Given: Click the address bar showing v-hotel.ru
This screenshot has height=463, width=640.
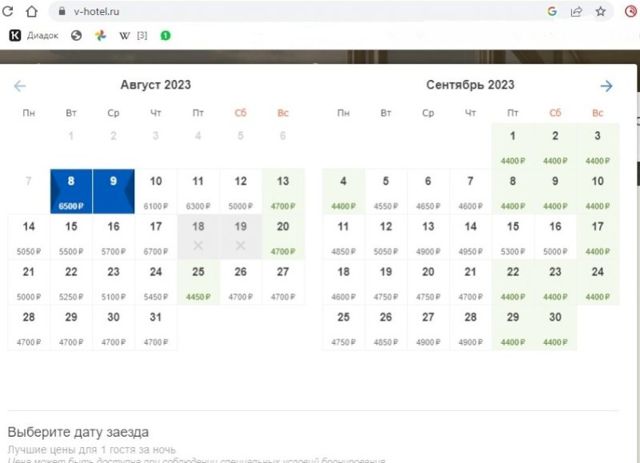Looking at the screenshot, I should coord(300,12).
